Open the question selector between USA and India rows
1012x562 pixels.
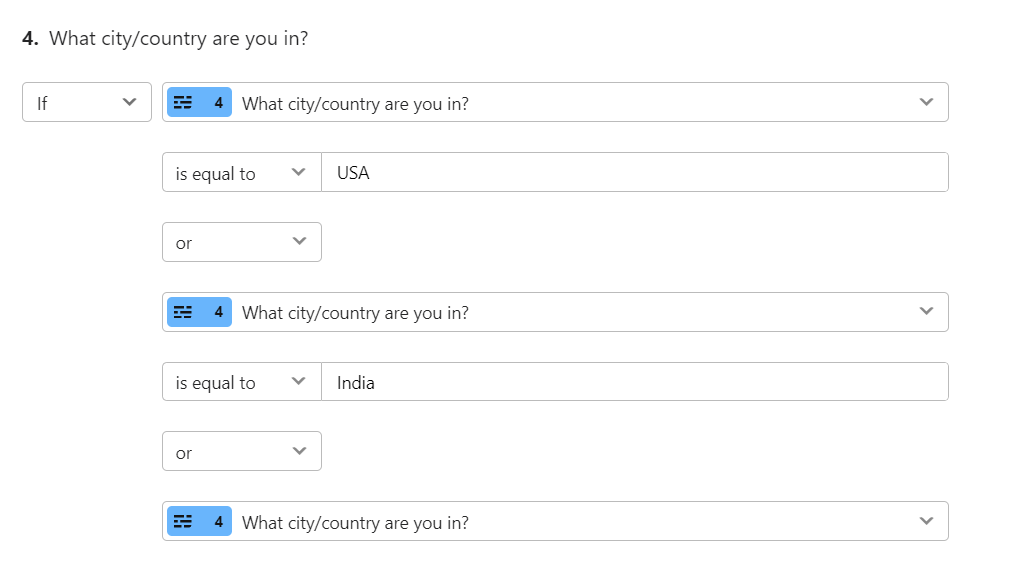(x=555, y=312)
